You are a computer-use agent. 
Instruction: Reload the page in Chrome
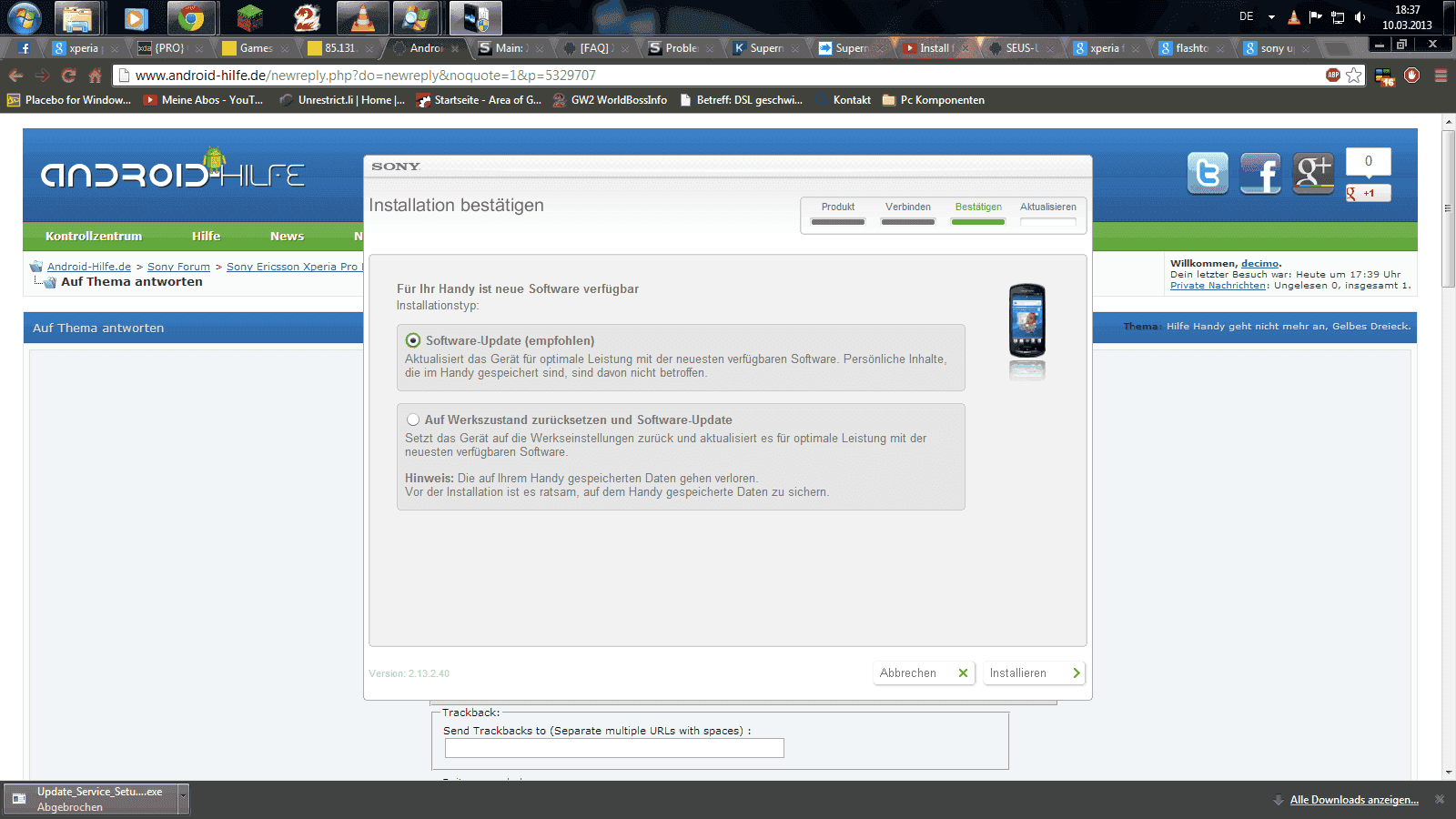pyautogui.click(x=68, y=76)
